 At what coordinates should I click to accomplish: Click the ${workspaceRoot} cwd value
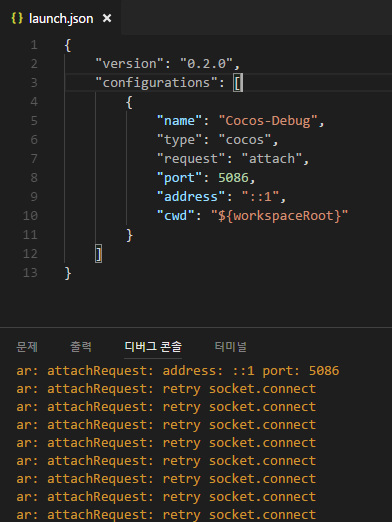click(x=279, y=216)
